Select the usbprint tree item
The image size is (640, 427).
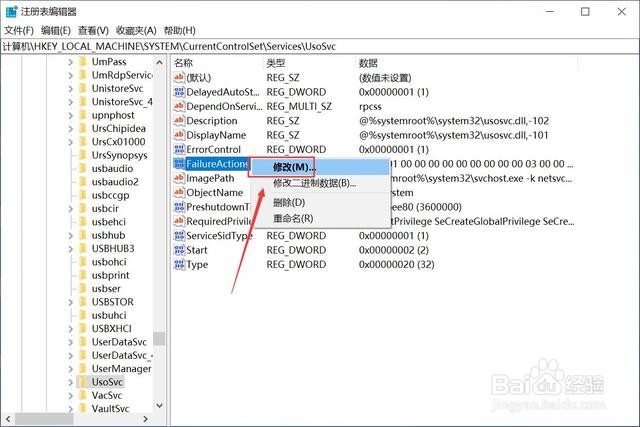(110, 275)
